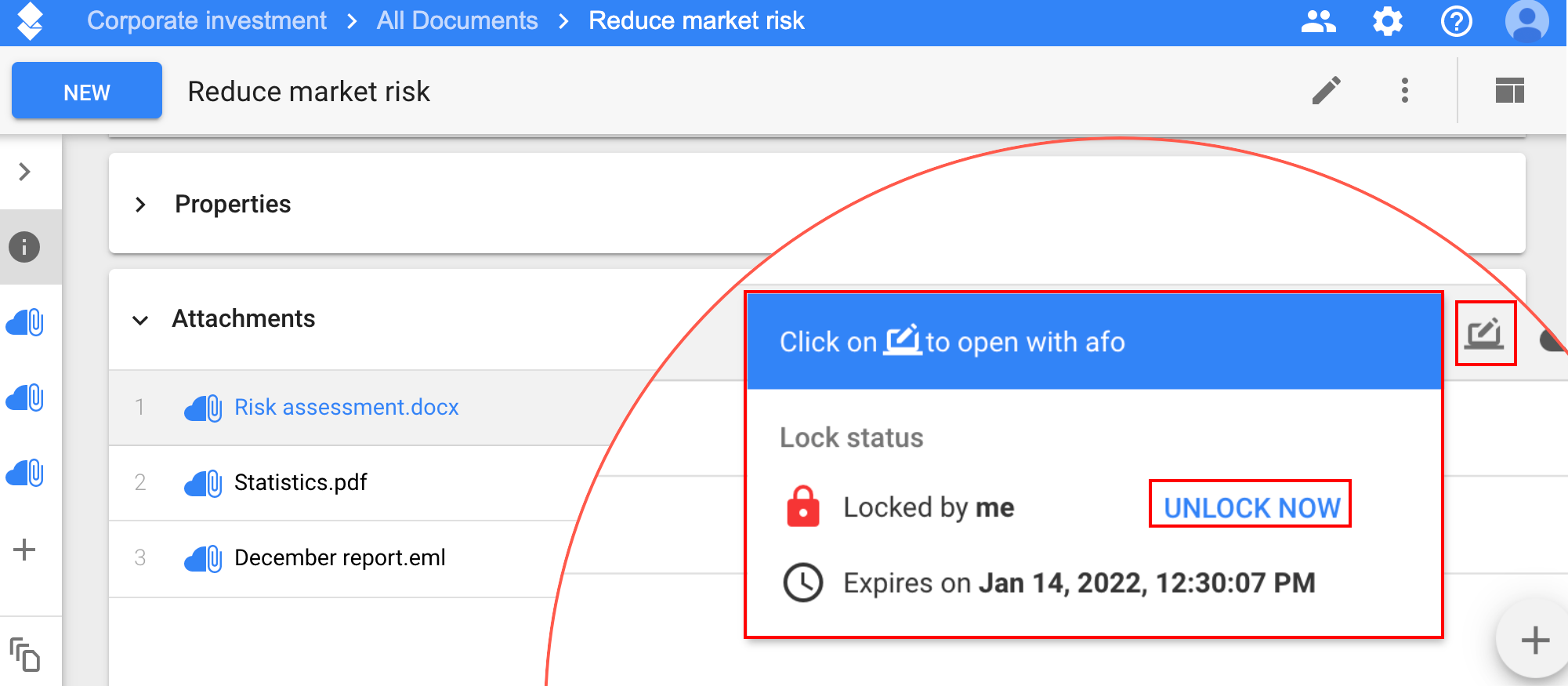The width and height of the screenshot is (1568, 686).
Task: Click the NEW button
Action: click(x=87, y=91)
